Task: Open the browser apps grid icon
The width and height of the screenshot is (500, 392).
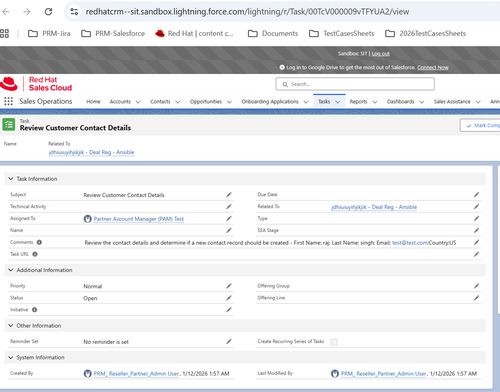Action: pyautogui.click(x=4, y=33)
